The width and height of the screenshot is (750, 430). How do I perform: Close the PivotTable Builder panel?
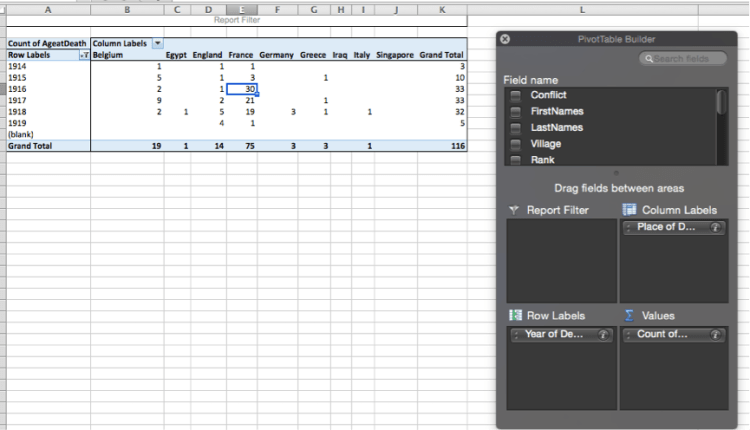(505, 39)
